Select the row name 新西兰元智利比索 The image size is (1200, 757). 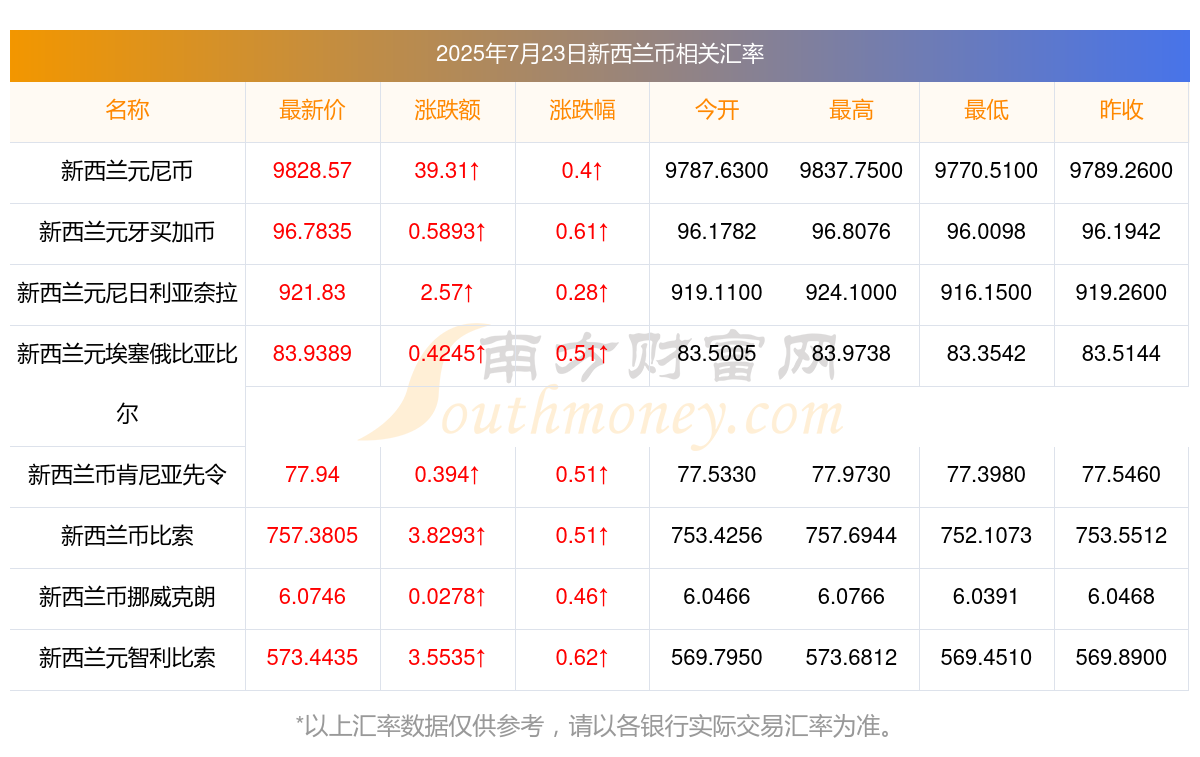coord(127,658)
